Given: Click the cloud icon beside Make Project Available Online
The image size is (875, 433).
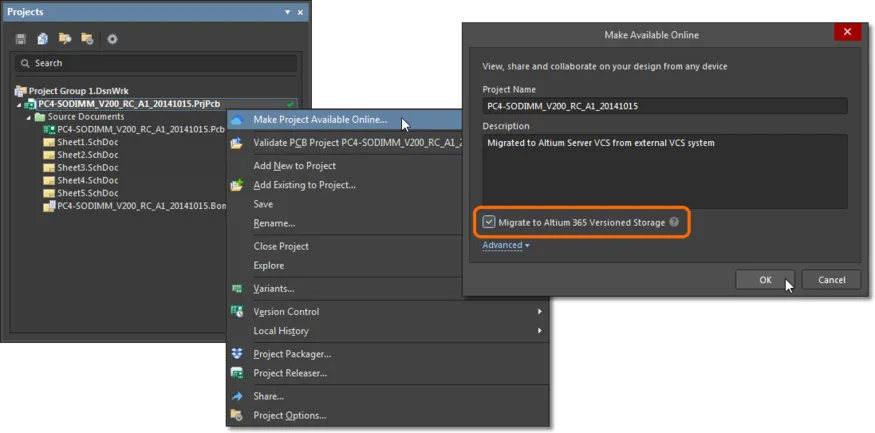Looking at the screenshot, I should pos(237,120).
